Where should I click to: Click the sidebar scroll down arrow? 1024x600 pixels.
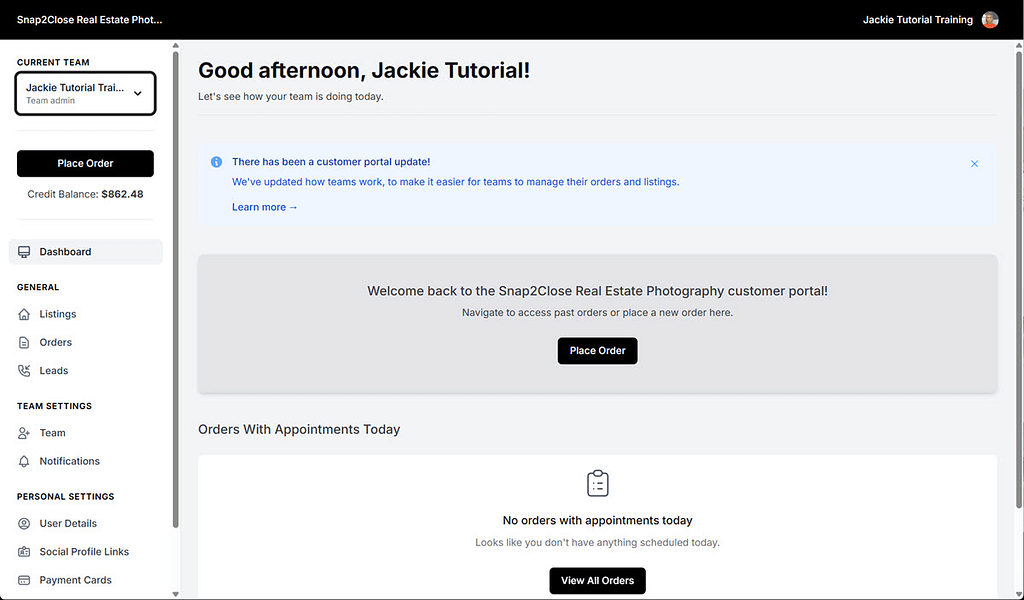click(x=177, y=594)
